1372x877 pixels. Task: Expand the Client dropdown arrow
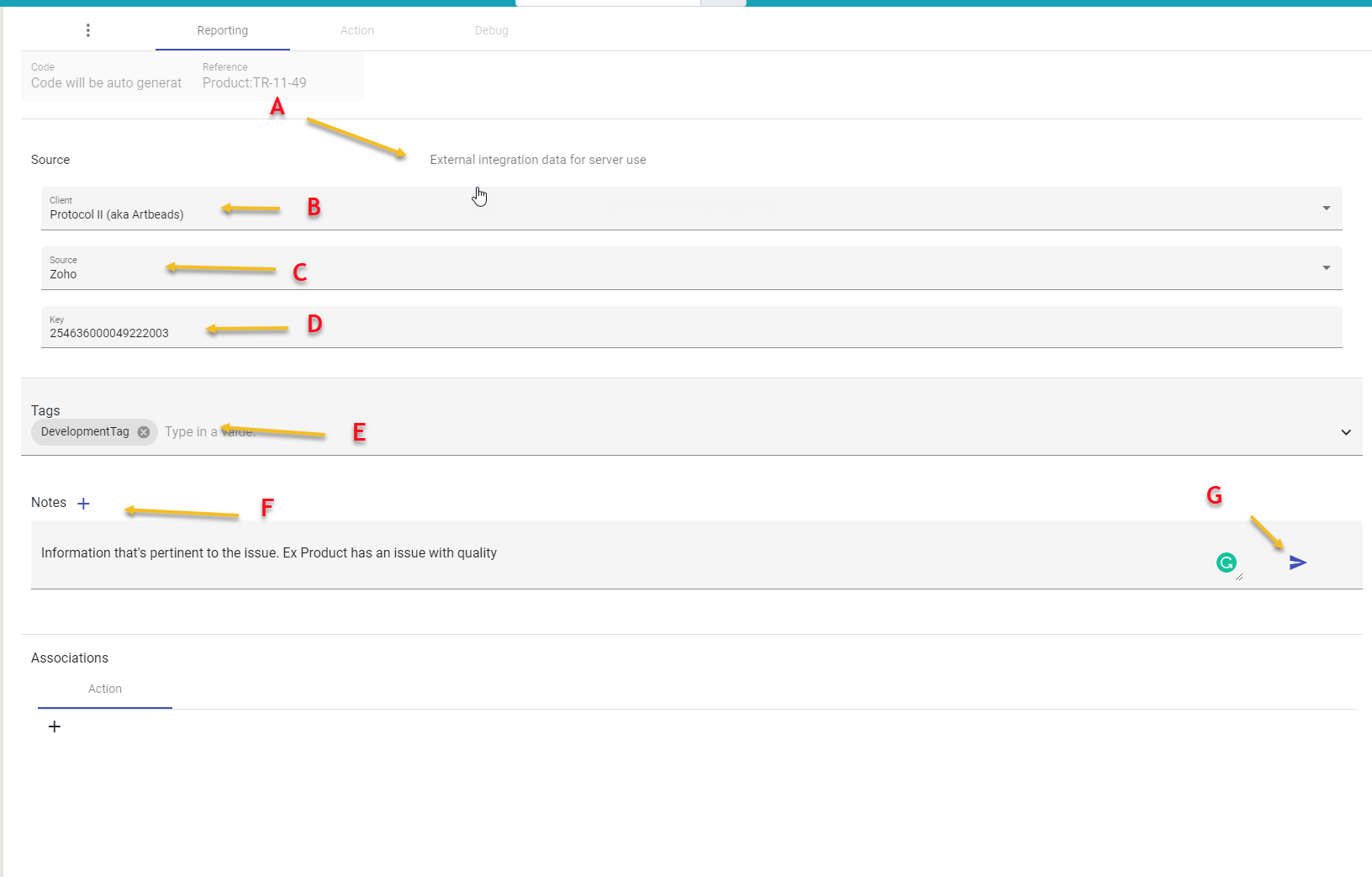click(x=1326, y=208)
